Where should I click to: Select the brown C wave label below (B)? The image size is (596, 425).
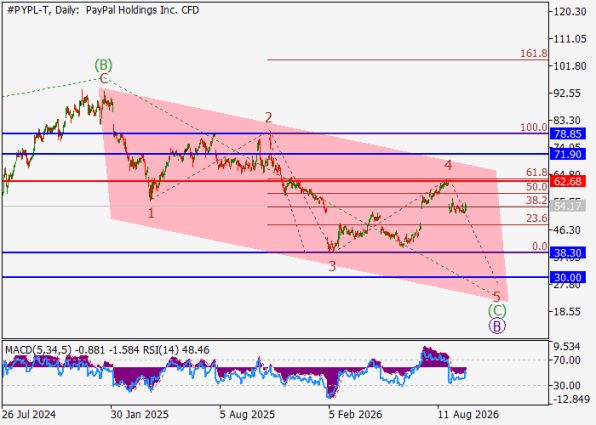(x=104, y=79)
